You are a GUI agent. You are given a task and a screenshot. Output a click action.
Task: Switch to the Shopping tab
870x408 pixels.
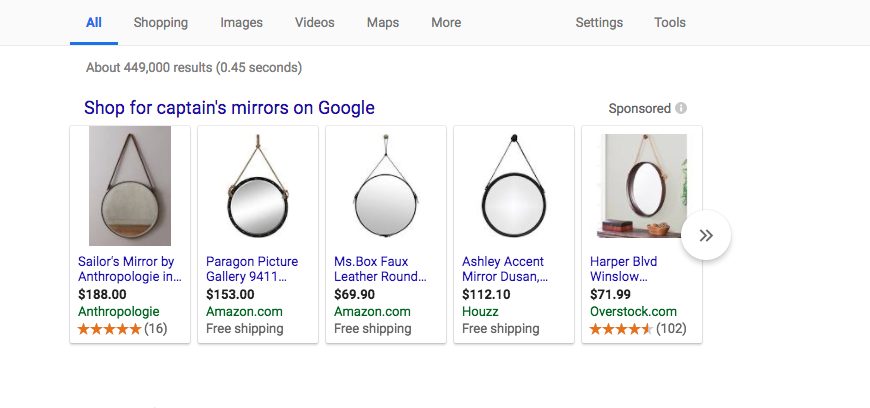coord(160,23)
